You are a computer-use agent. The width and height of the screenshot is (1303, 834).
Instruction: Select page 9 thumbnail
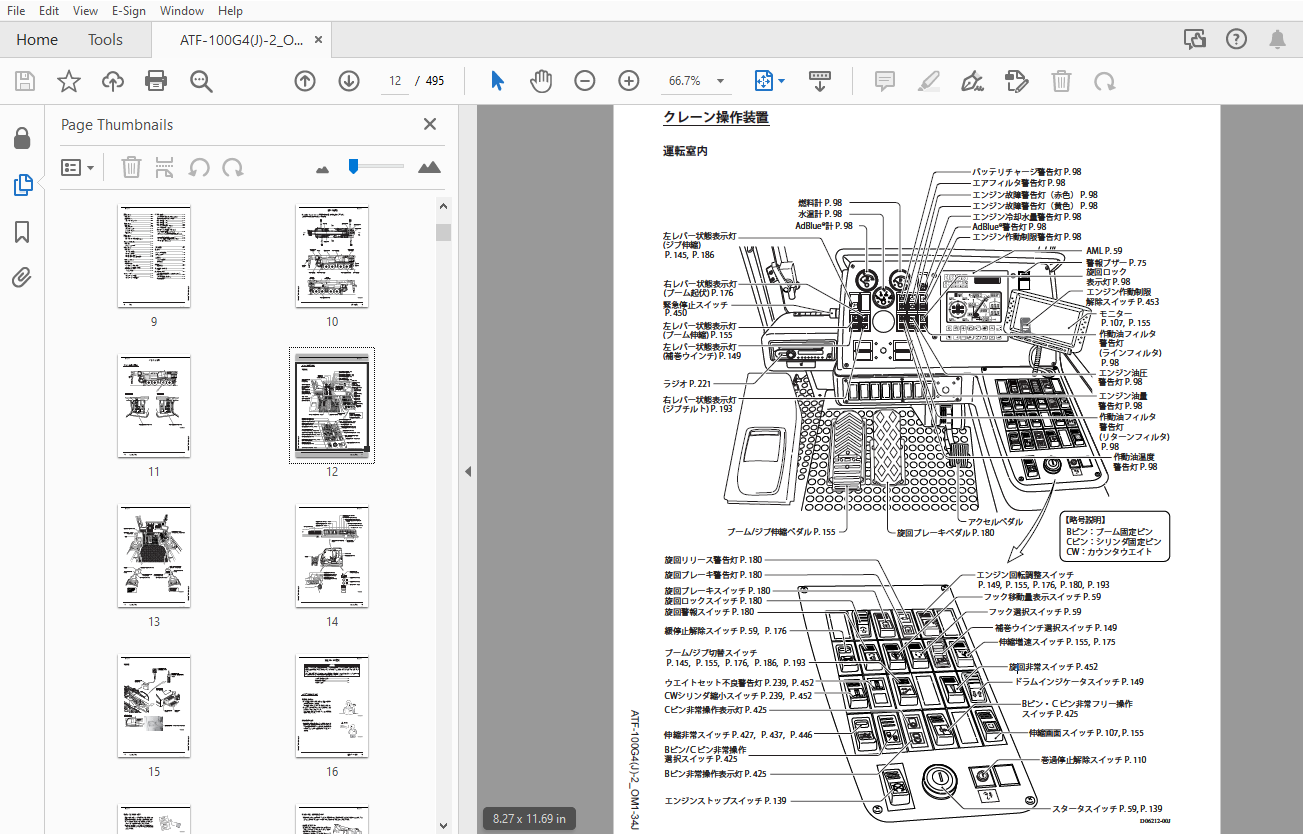coord(154,257)
